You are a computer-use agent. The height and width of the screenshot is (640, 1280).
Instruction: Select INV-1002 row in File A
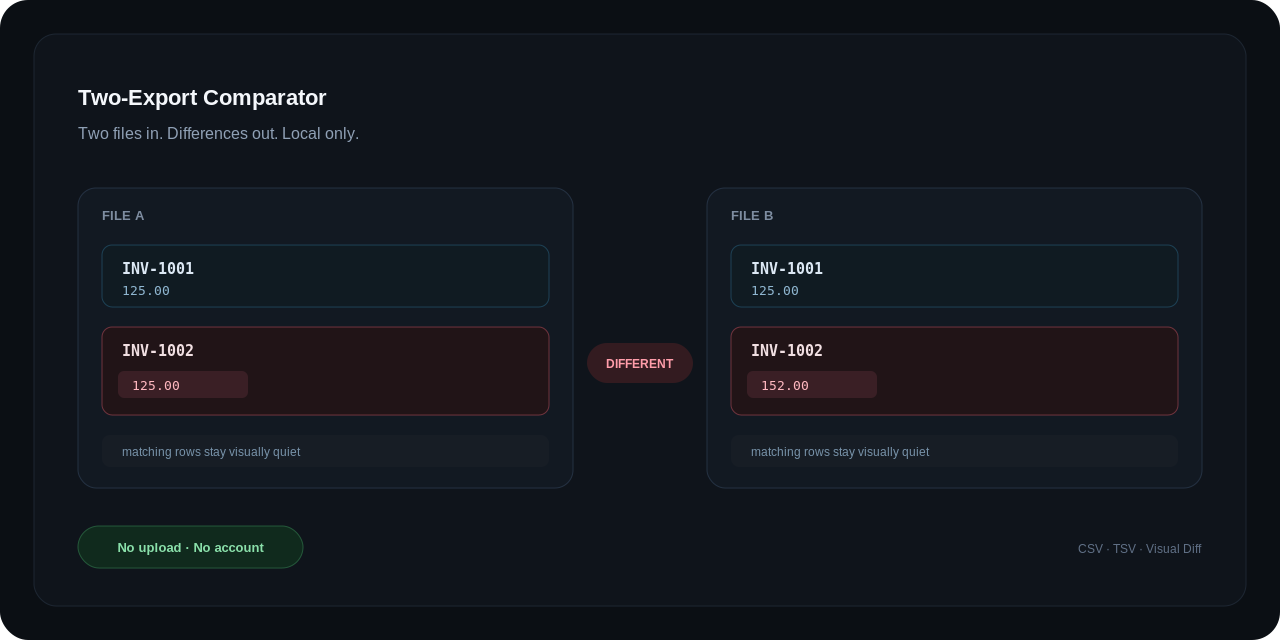point(325,371)
